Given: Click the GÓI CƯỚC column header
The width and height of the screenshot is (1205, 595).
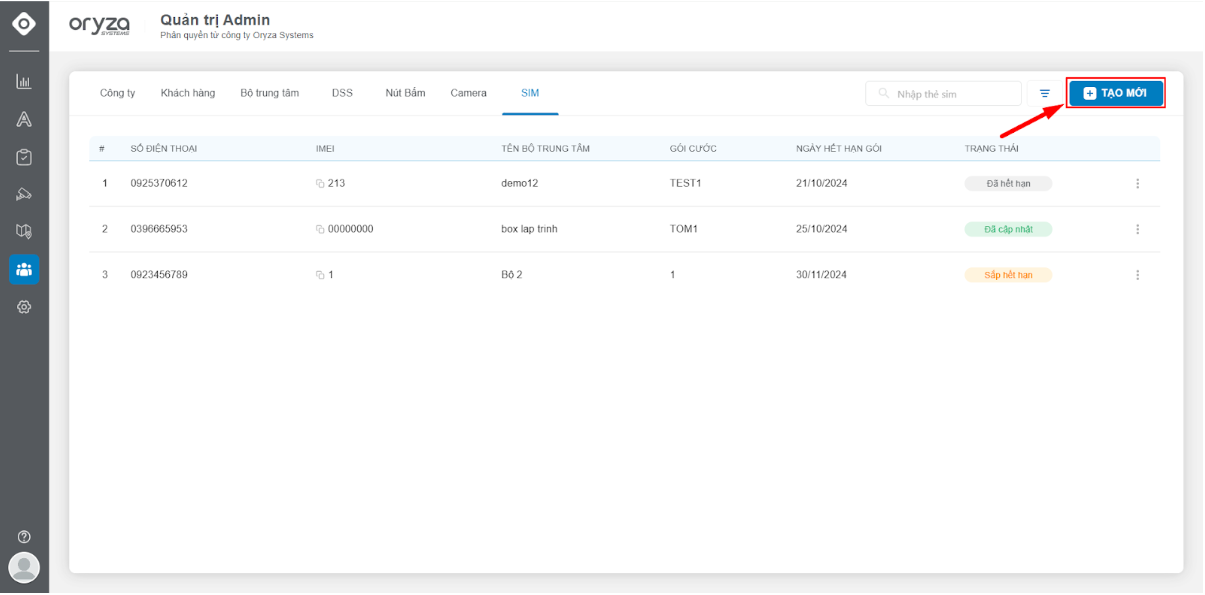Looking at the screenshot, I should point(693,149).
